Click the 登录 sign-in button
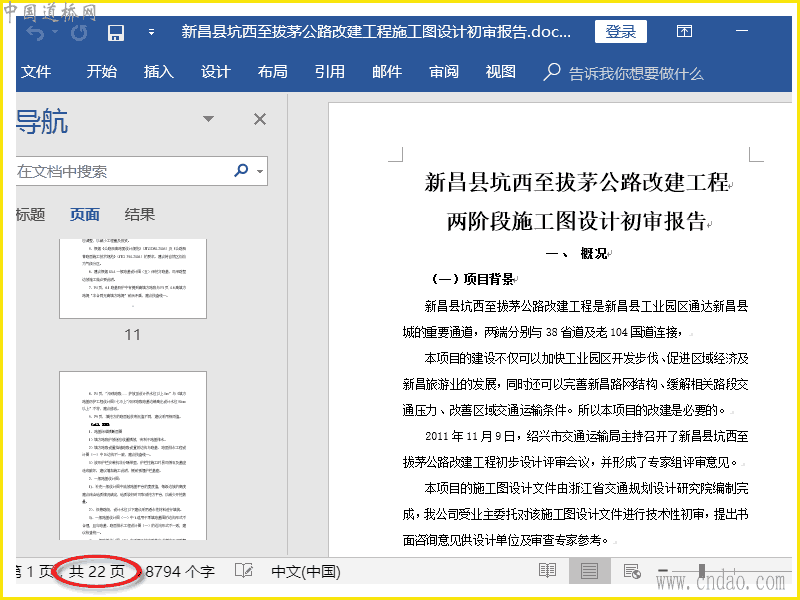This screenshot has height=600, width=800. pyautogui.click(x=620, y=32)
